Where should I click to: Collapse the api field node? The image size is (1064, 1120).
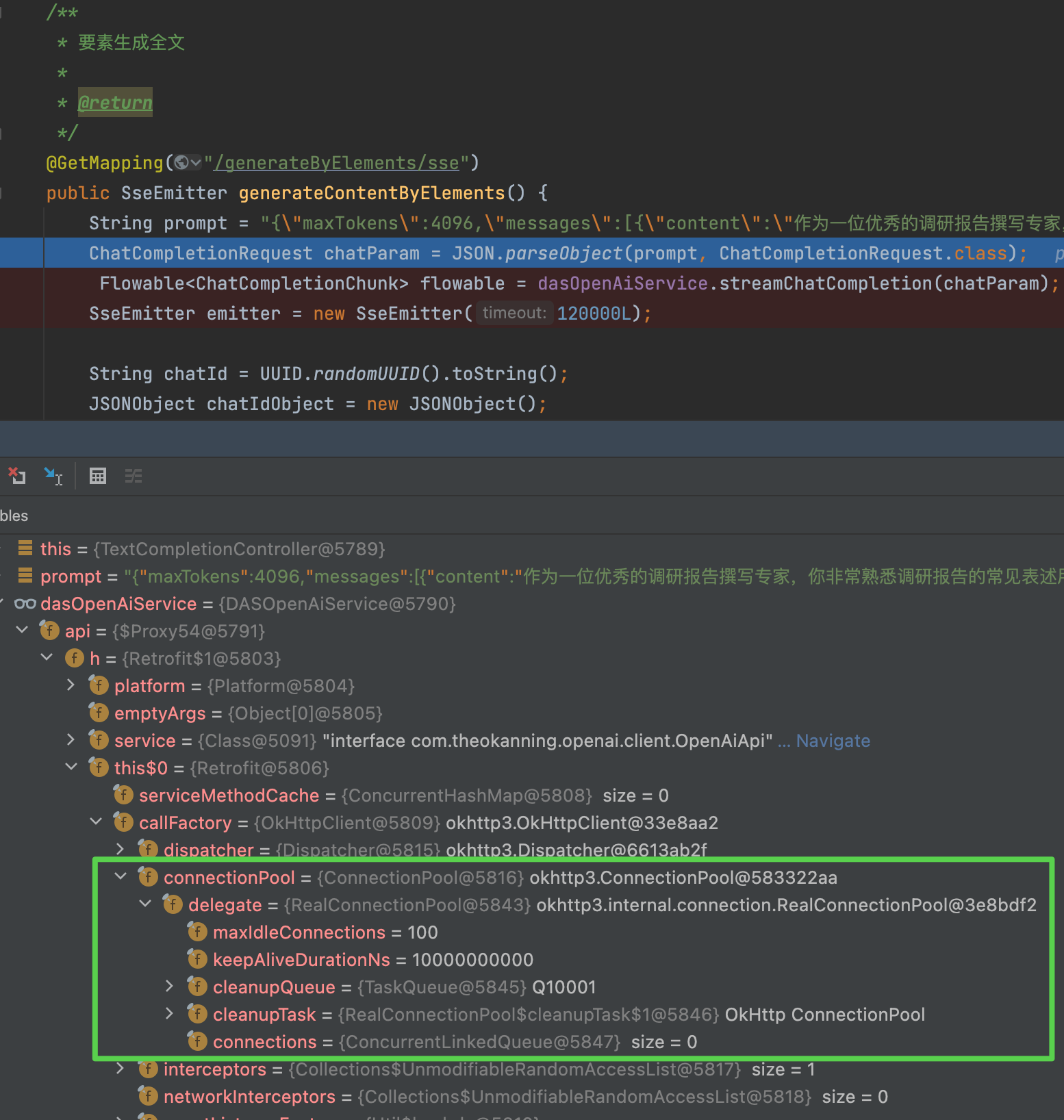[22, 630]
